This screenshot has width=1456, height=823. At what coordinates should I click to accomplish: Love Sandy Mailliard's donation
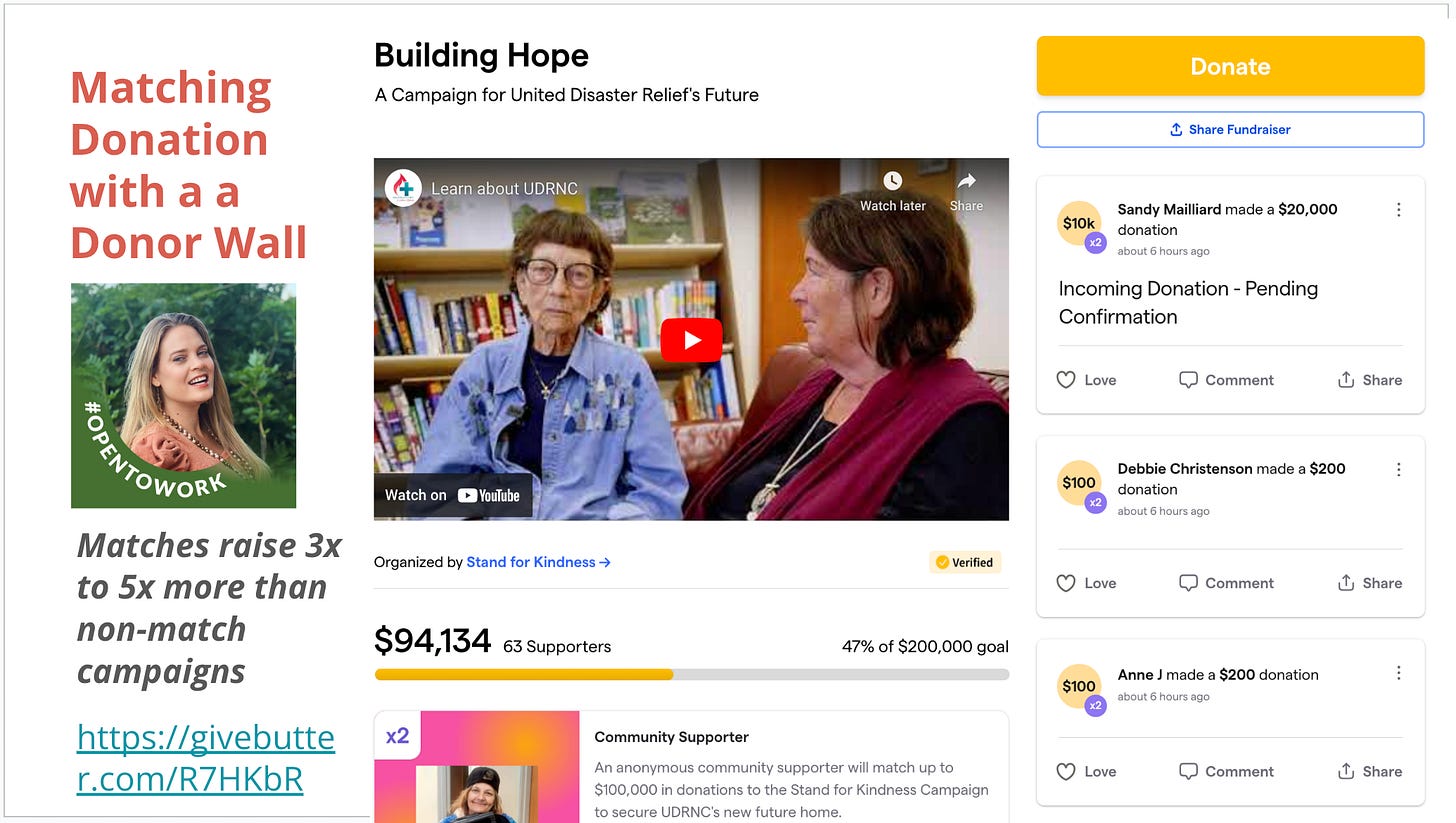coord(1086,380)
